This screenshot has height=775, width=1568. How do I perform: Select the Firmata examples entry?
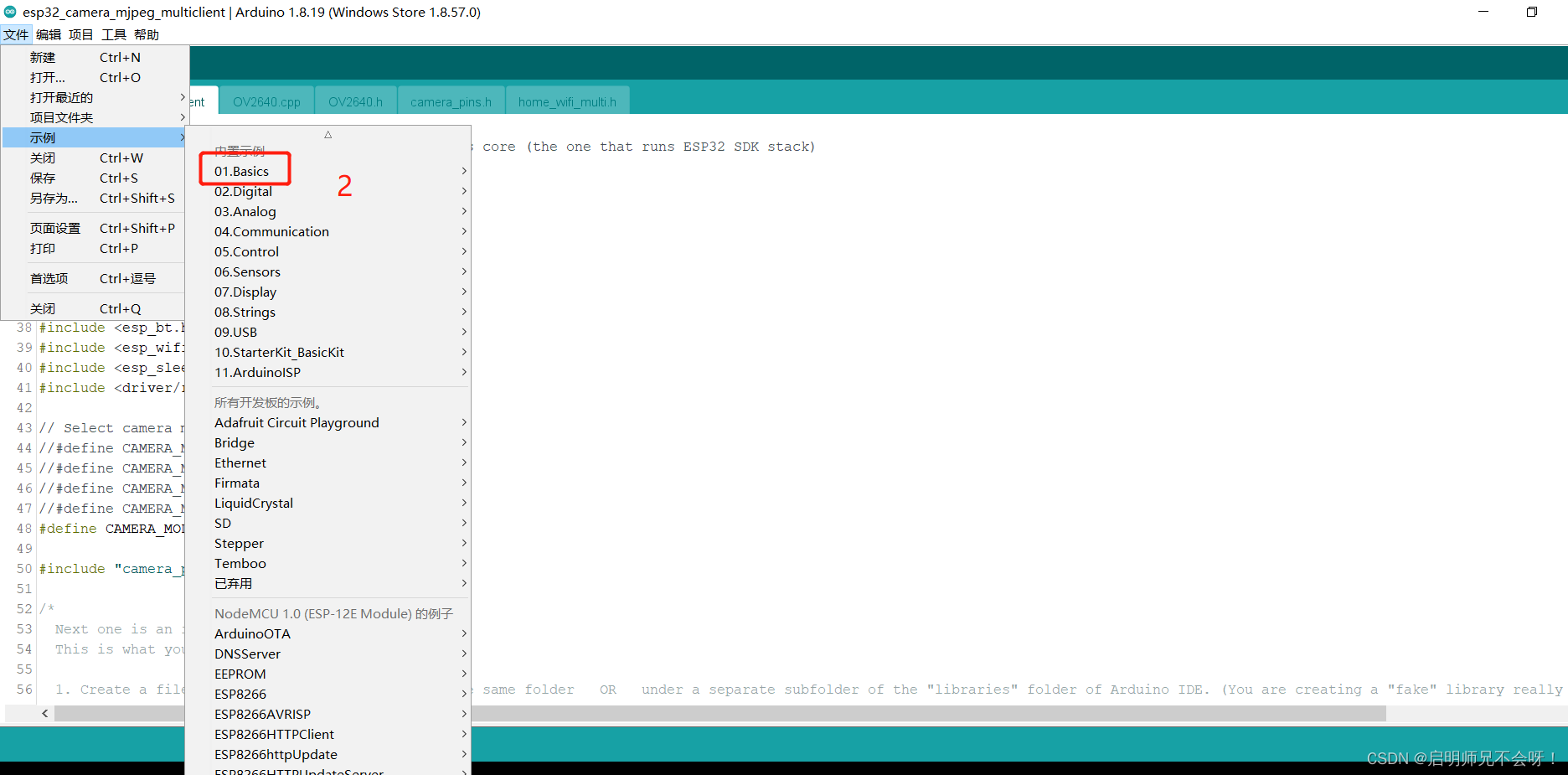click(x=236, y=483)
